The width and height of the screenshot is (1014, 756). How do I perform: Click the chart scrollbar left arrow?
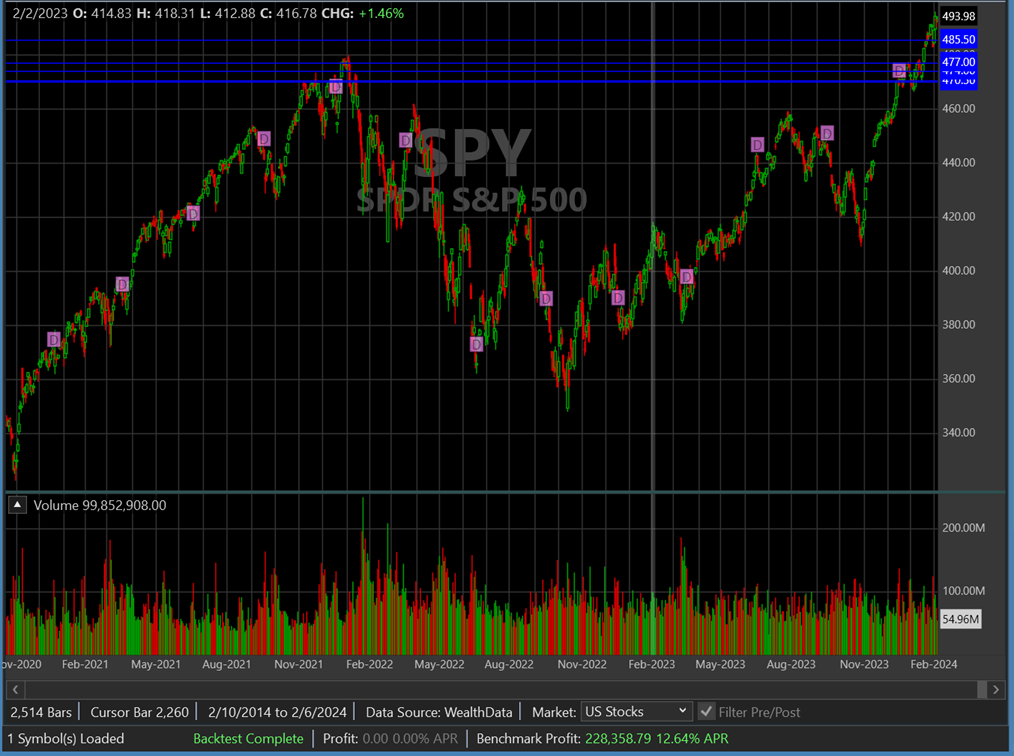(x=16, y=689)
